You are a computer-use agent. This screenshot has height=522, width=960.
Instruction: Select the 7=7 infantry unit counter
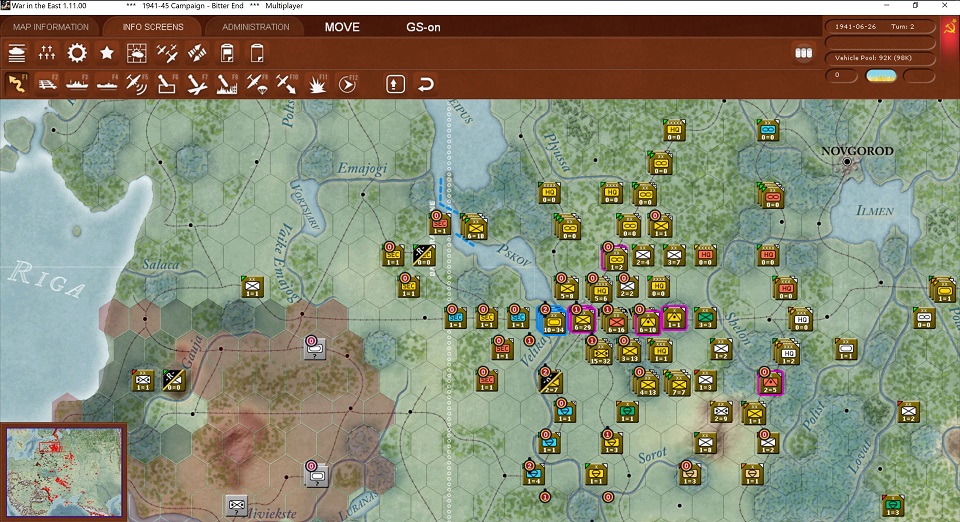[677, 384]
